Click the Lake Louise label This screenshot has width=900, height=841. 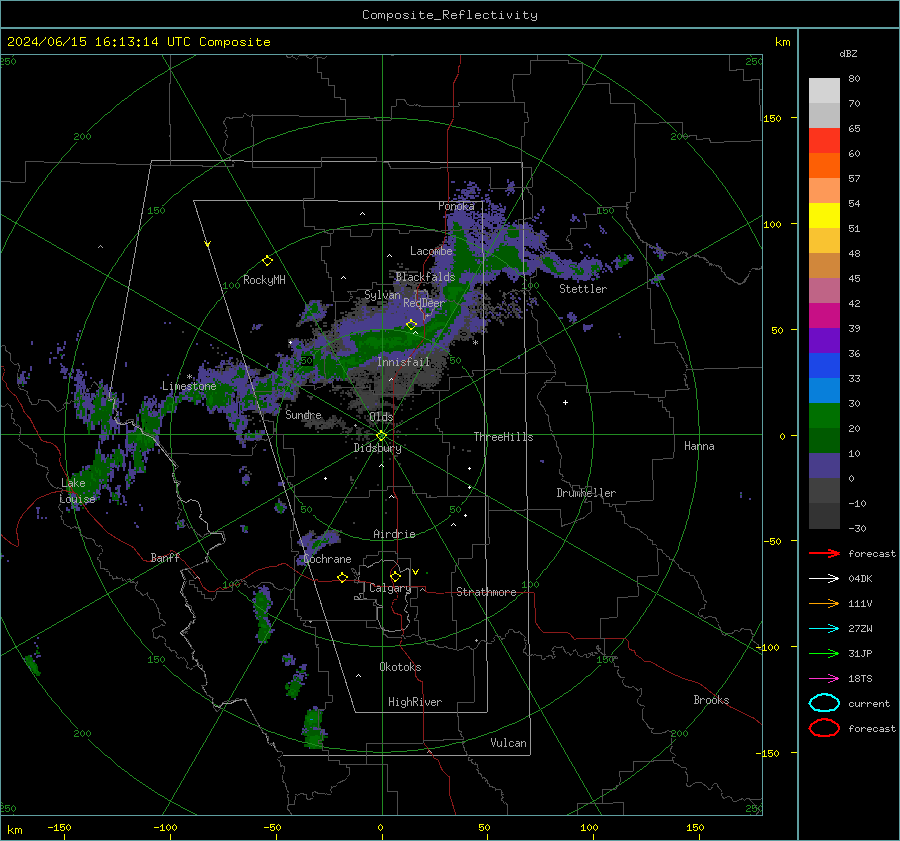[77, 491]
